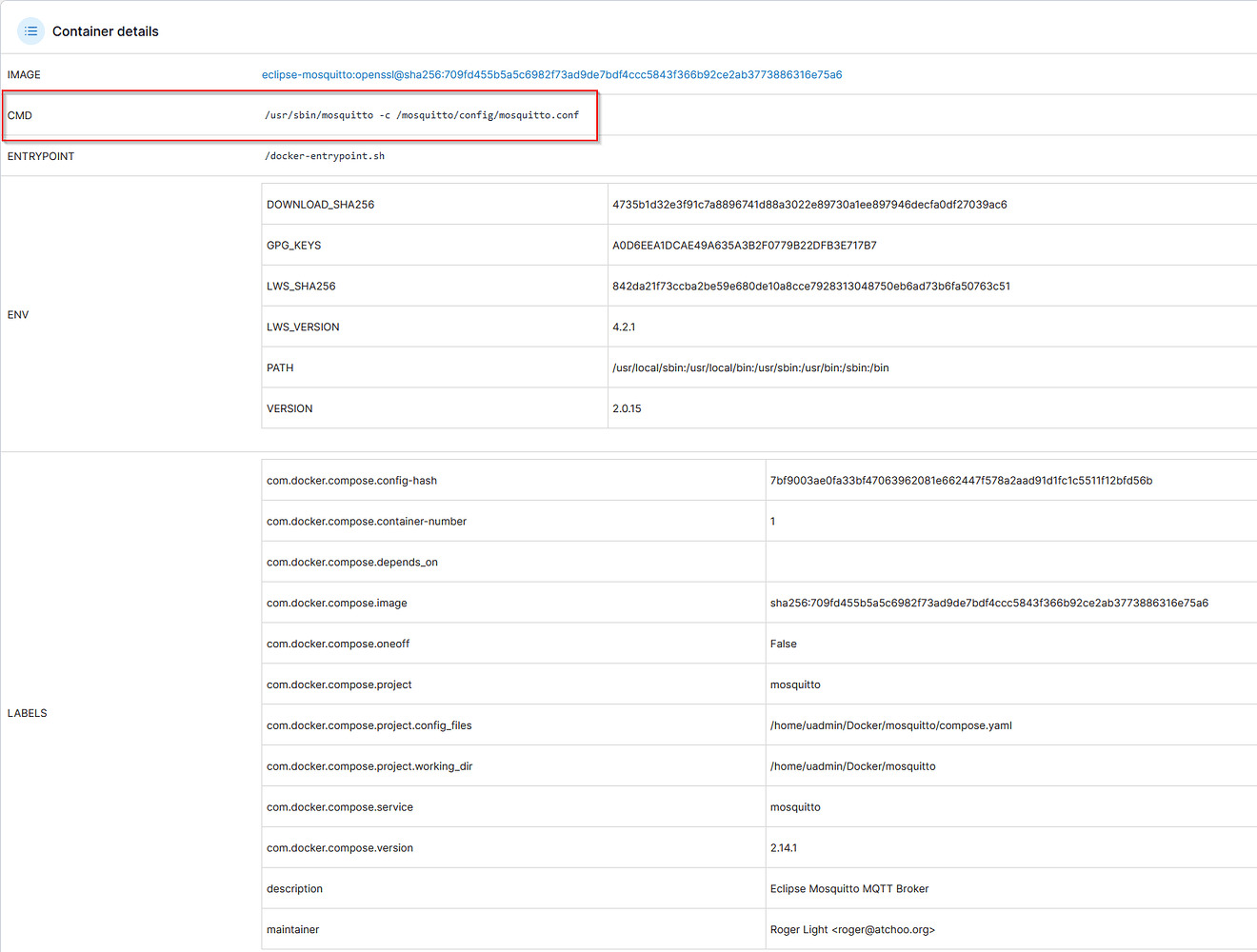
Task: Open the eclipse-mosquitto:openssl image link
Action: (x=551, y=74)
